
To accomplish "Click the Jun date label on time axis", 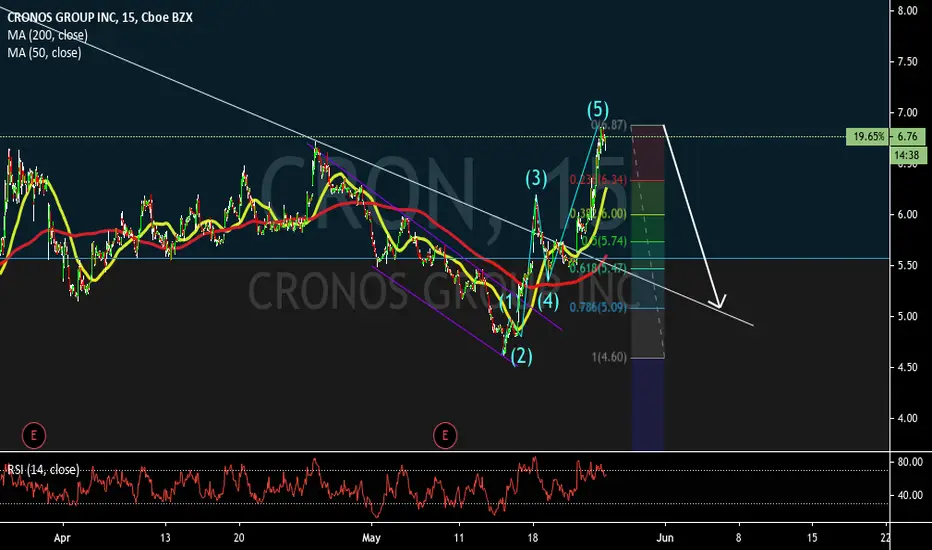I will tap(665, 538).
